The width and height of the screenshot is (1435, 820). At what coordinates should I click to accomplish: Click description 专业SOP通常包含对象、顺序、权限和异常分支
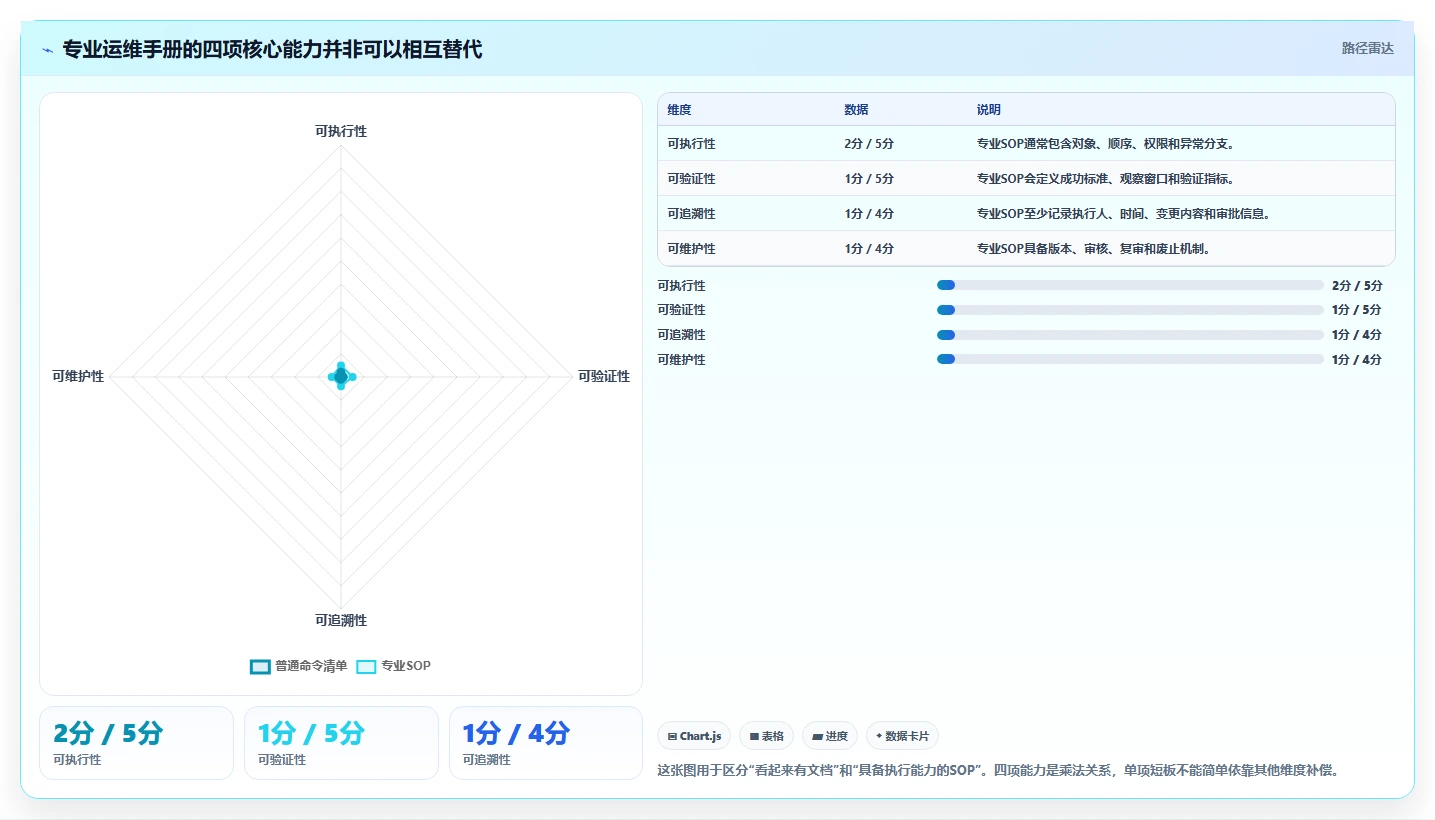tap(1106, 144)
